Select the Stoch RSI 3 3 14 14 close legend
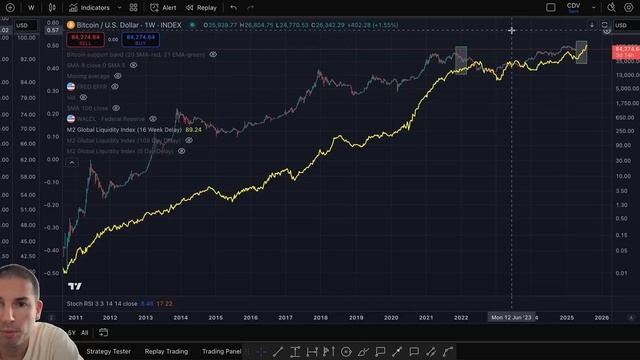This screenshot has height=360, width=640. click(102, 304)
